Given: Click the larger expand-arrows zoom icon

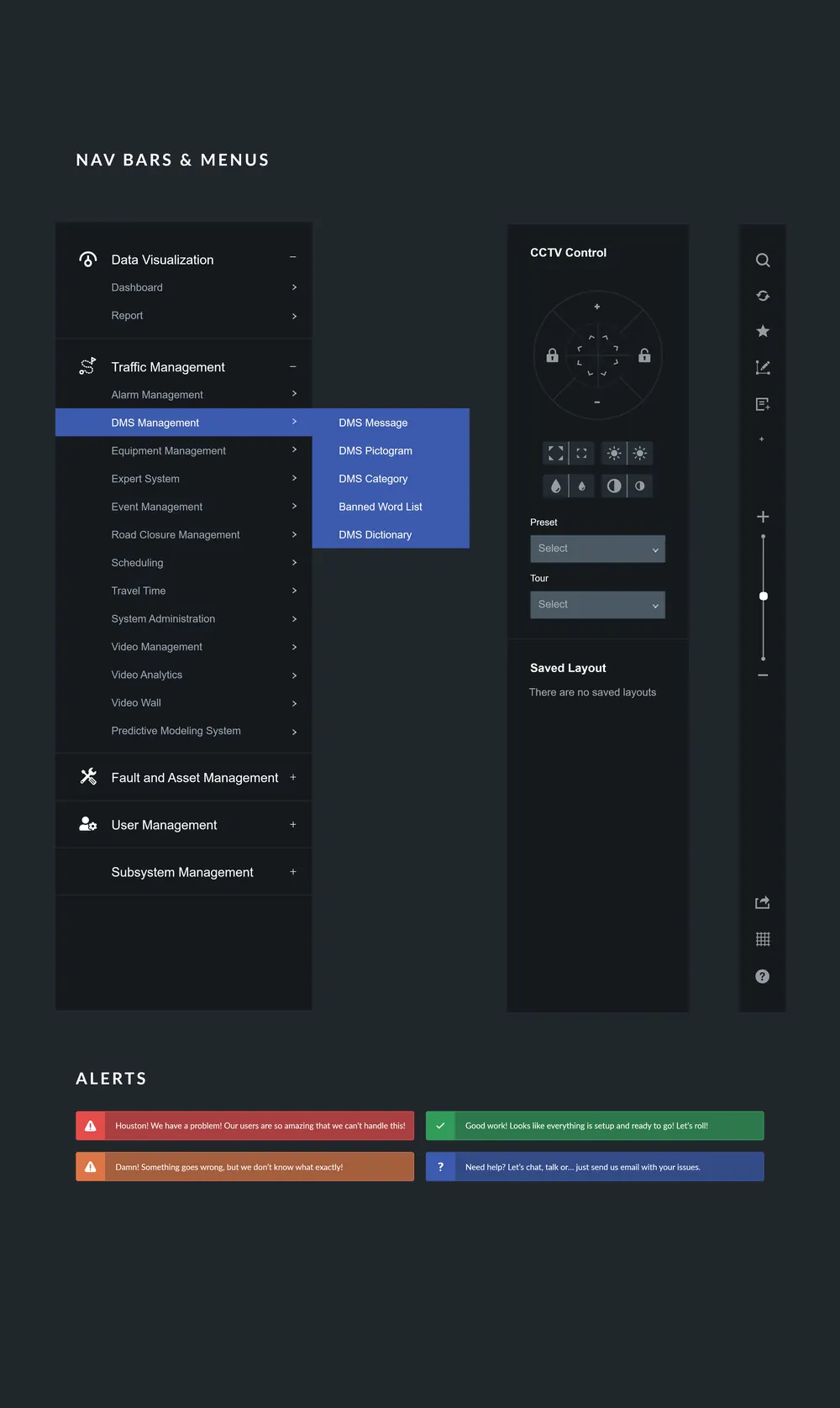Looking at the screenshot, I should click(x=556, y=454).
